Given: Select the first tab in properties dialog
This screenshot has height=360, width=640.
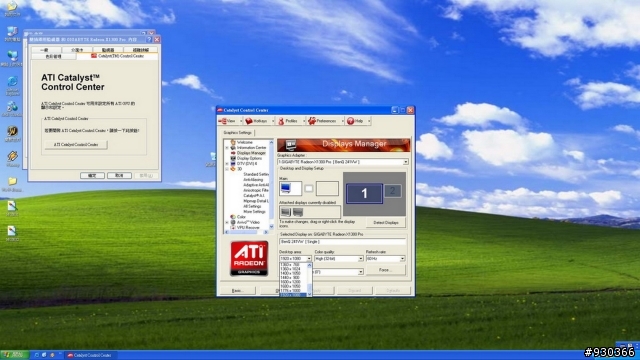Looking at the screenshot, I should coord(45,49).
